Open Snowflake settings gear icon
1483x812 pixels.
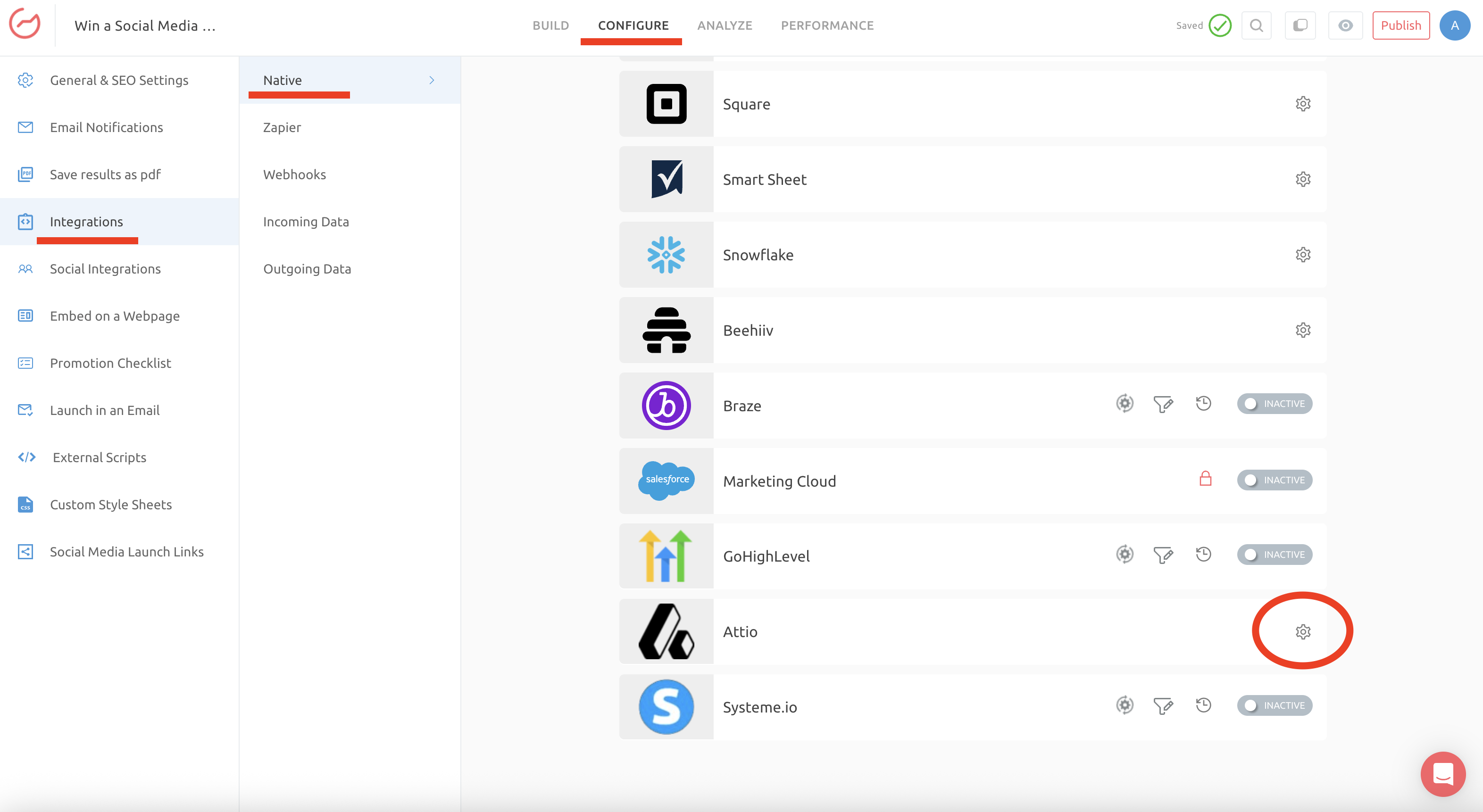[x=1303, y=254]
